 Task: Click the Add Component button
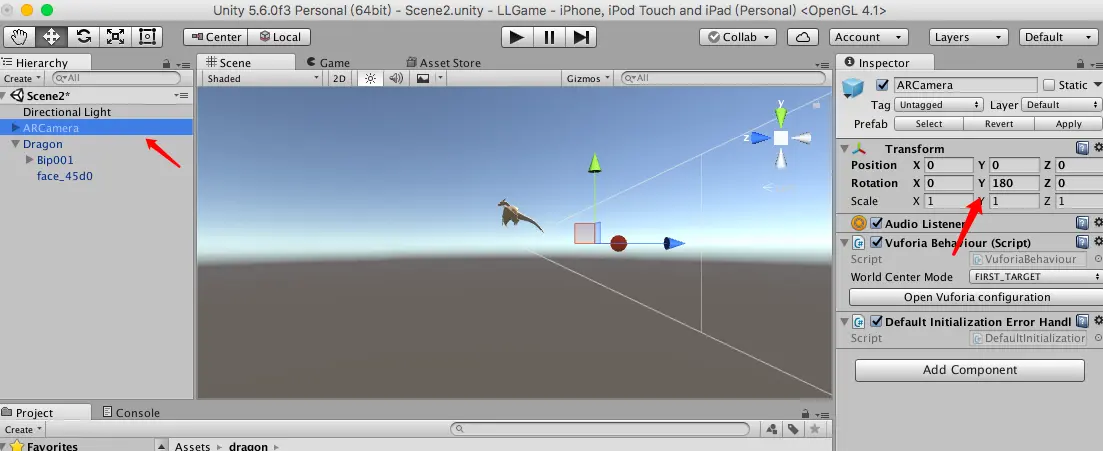(x=969, y=369)
